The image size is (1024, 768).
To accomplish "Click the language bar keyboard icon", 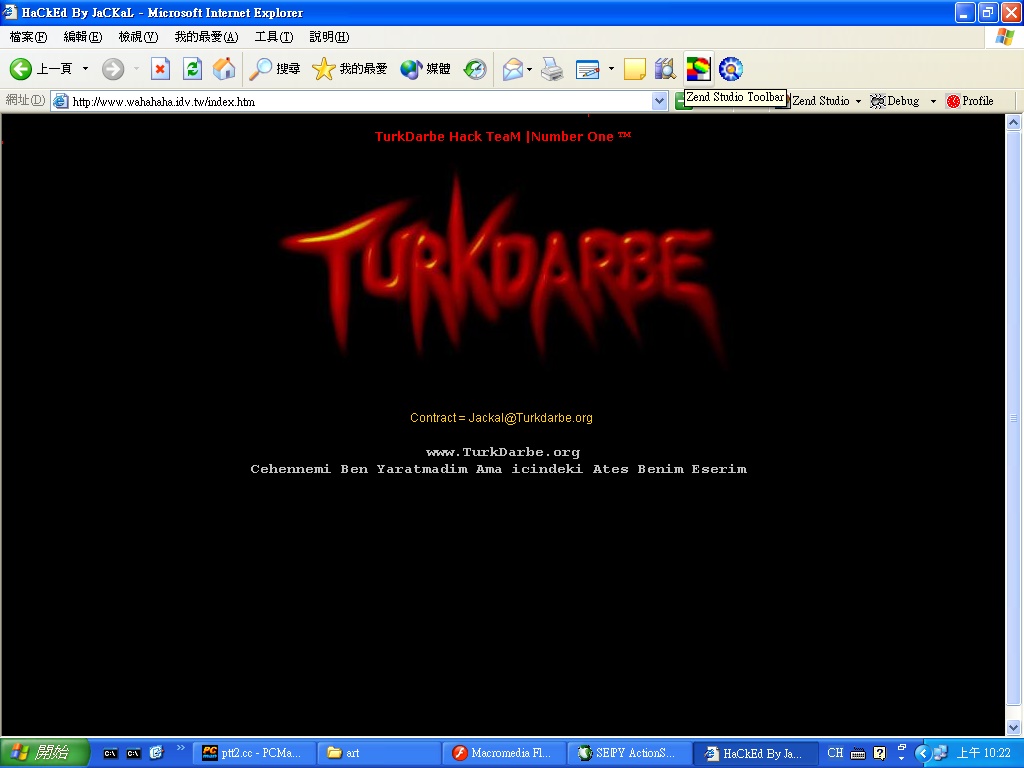I will coord(857,754).
